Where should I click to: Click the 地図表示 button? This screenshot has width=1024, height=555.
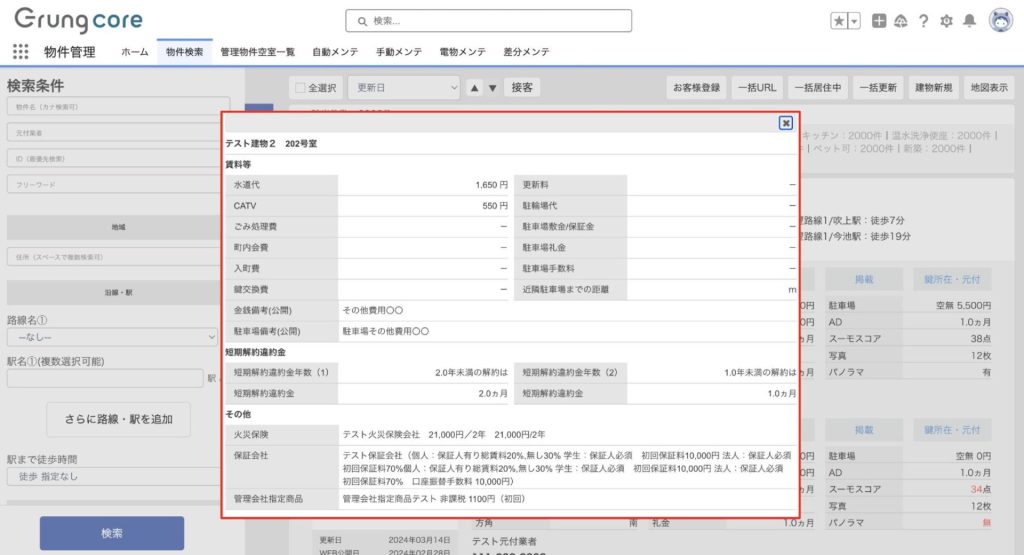click(989, 88)
